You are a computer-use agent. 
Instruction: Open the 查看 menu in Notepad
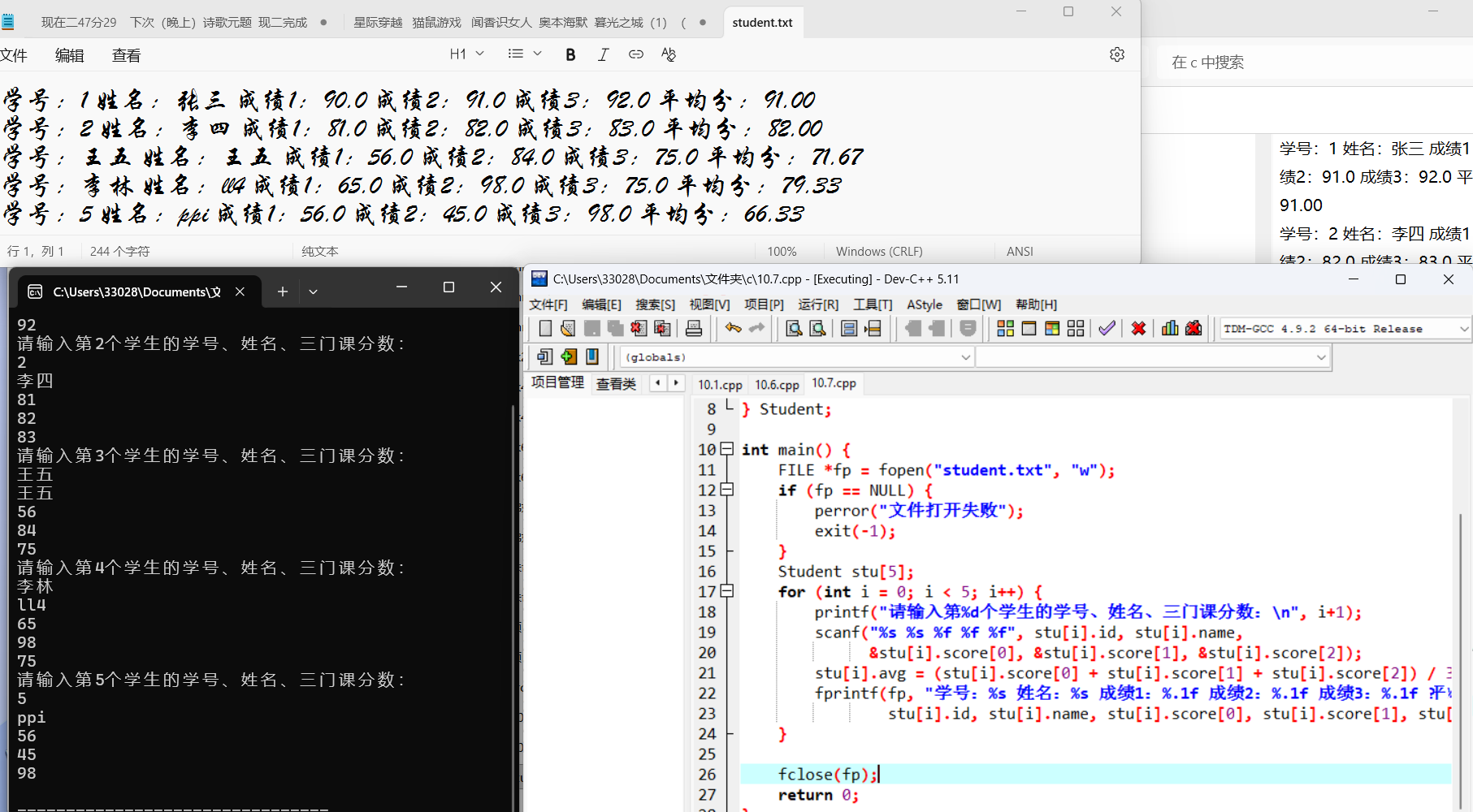pyautogui.click(x=126, y=55)
